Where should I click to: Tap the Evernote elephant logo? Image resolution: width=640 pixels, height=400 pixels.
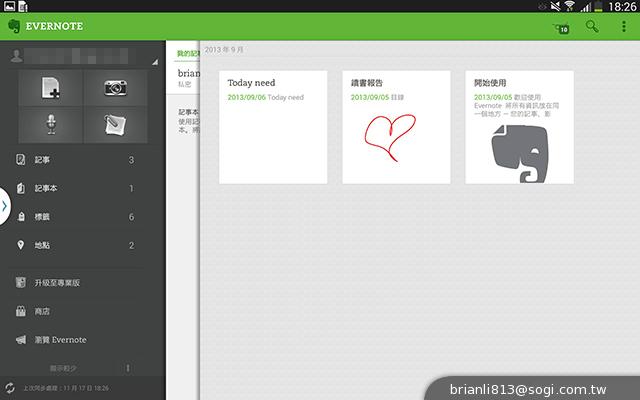pos(14,26)
